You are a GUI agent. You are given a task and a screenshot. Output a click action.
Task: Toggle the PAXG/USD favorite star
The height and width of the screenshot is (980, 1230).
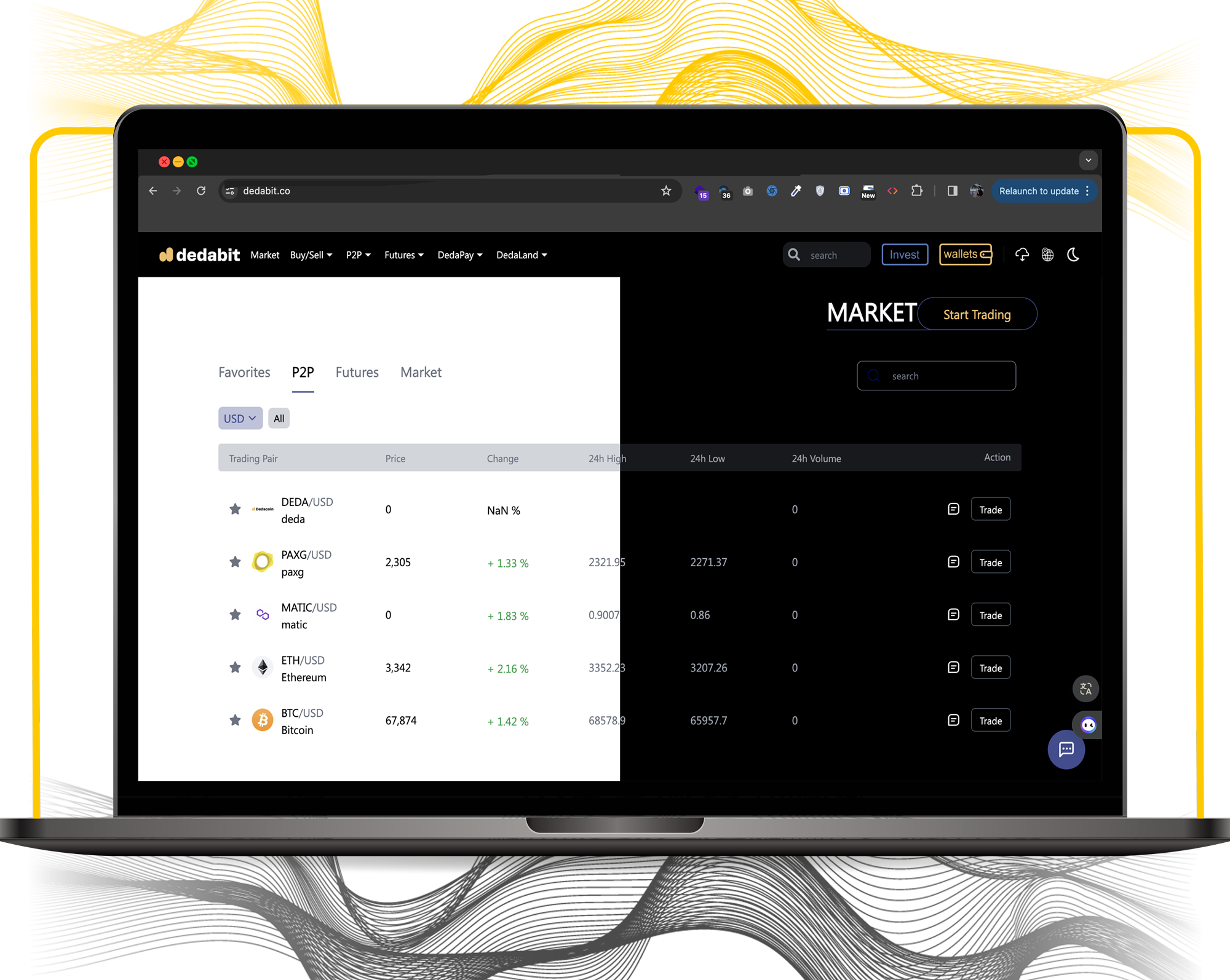click(x=235, y=562)
